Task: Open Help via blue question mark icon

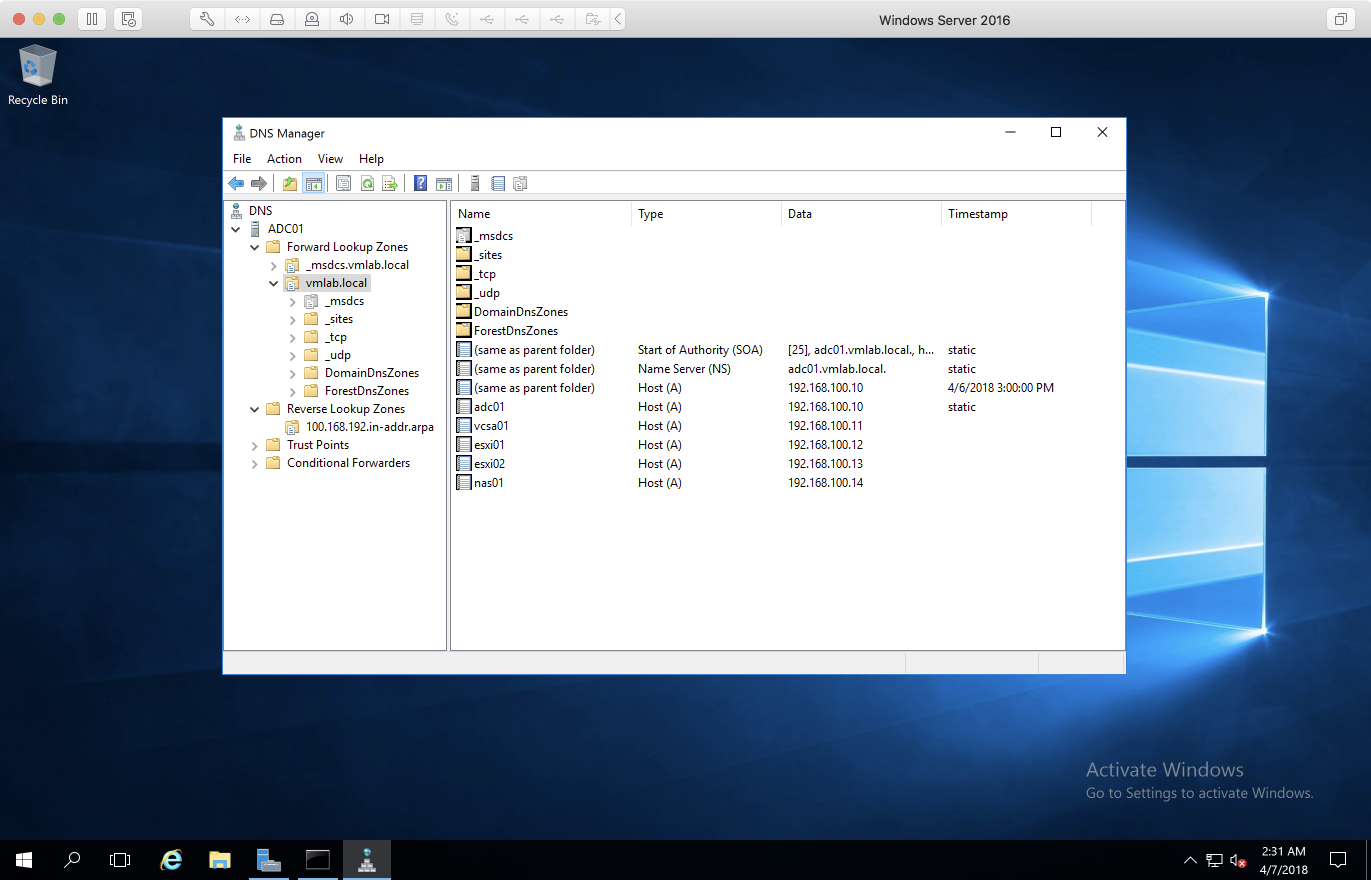Action: (x=420, y=183)
